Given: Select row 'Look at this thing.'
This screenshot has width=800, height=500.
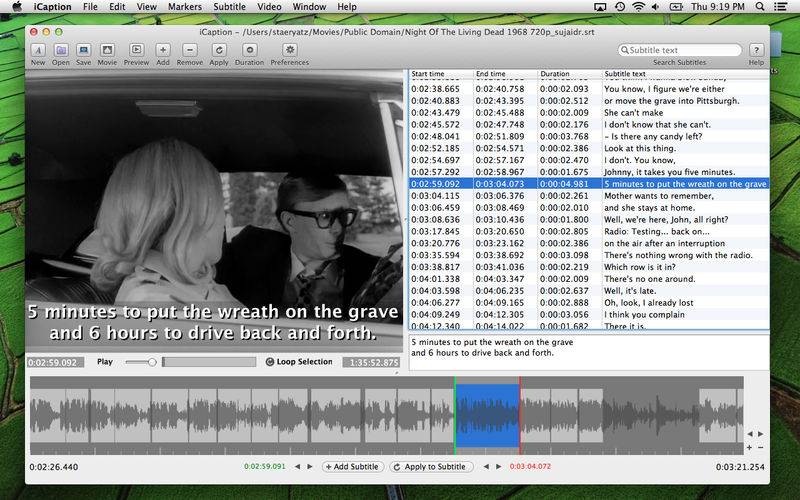Looking at the screenshot, I should (x=589, y=148).
